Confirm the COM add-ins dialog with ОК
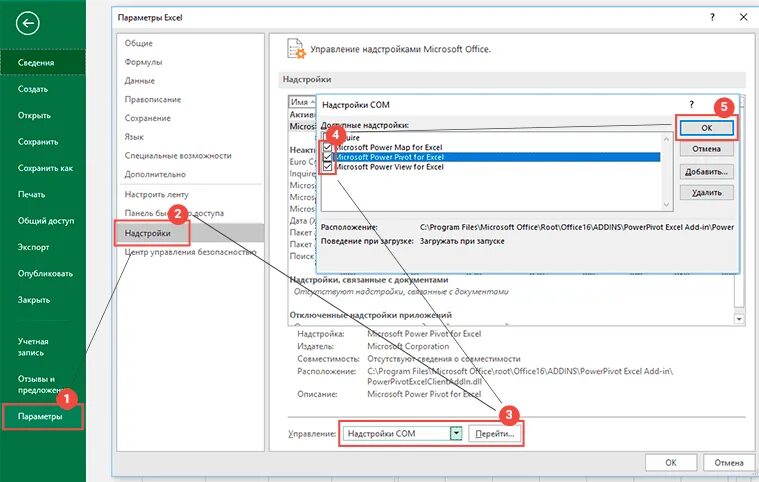This screenshot has height=482, width=759. [707, 128]
